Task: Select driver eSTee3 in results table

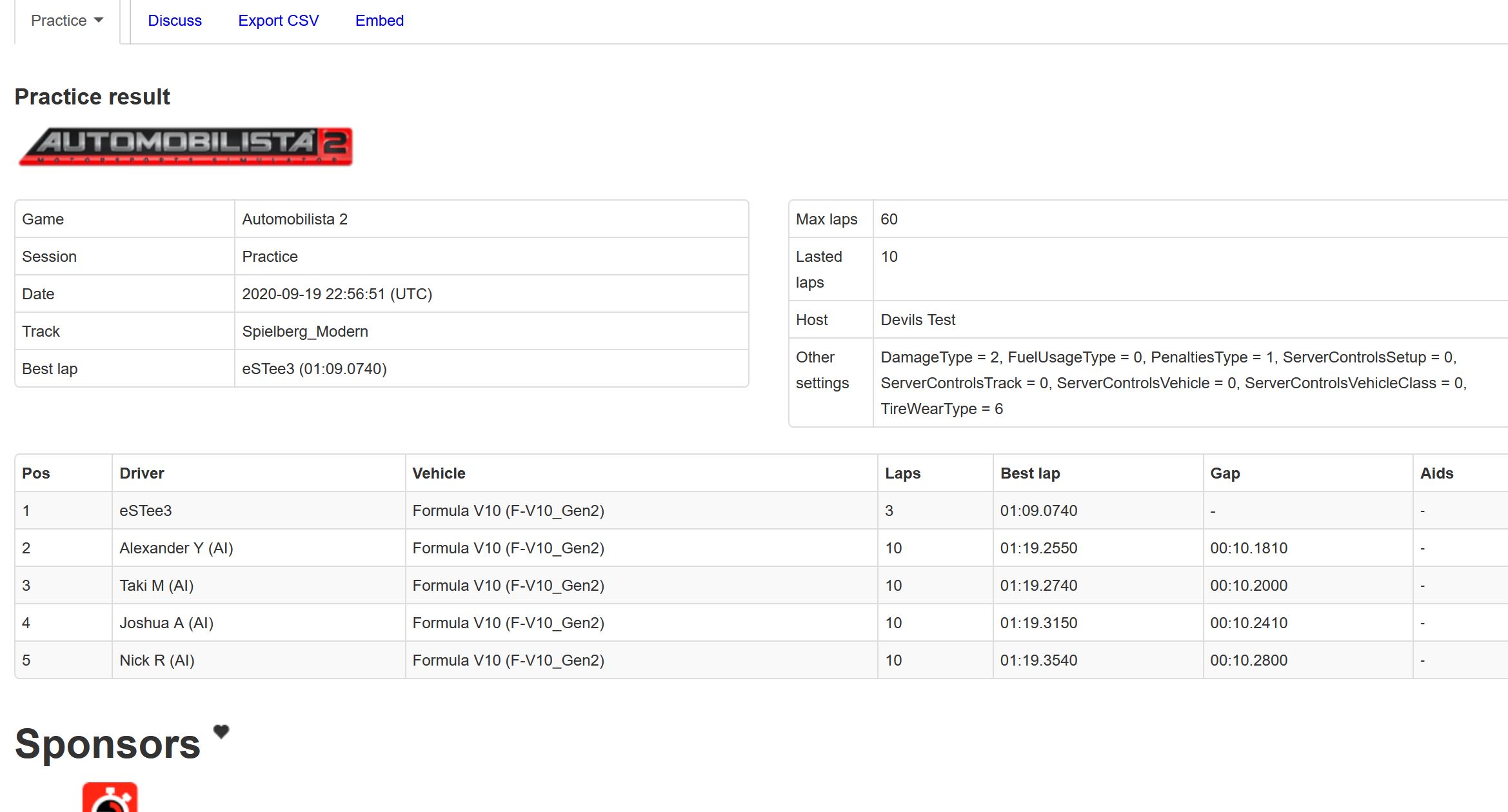Action: pos(146,511)
